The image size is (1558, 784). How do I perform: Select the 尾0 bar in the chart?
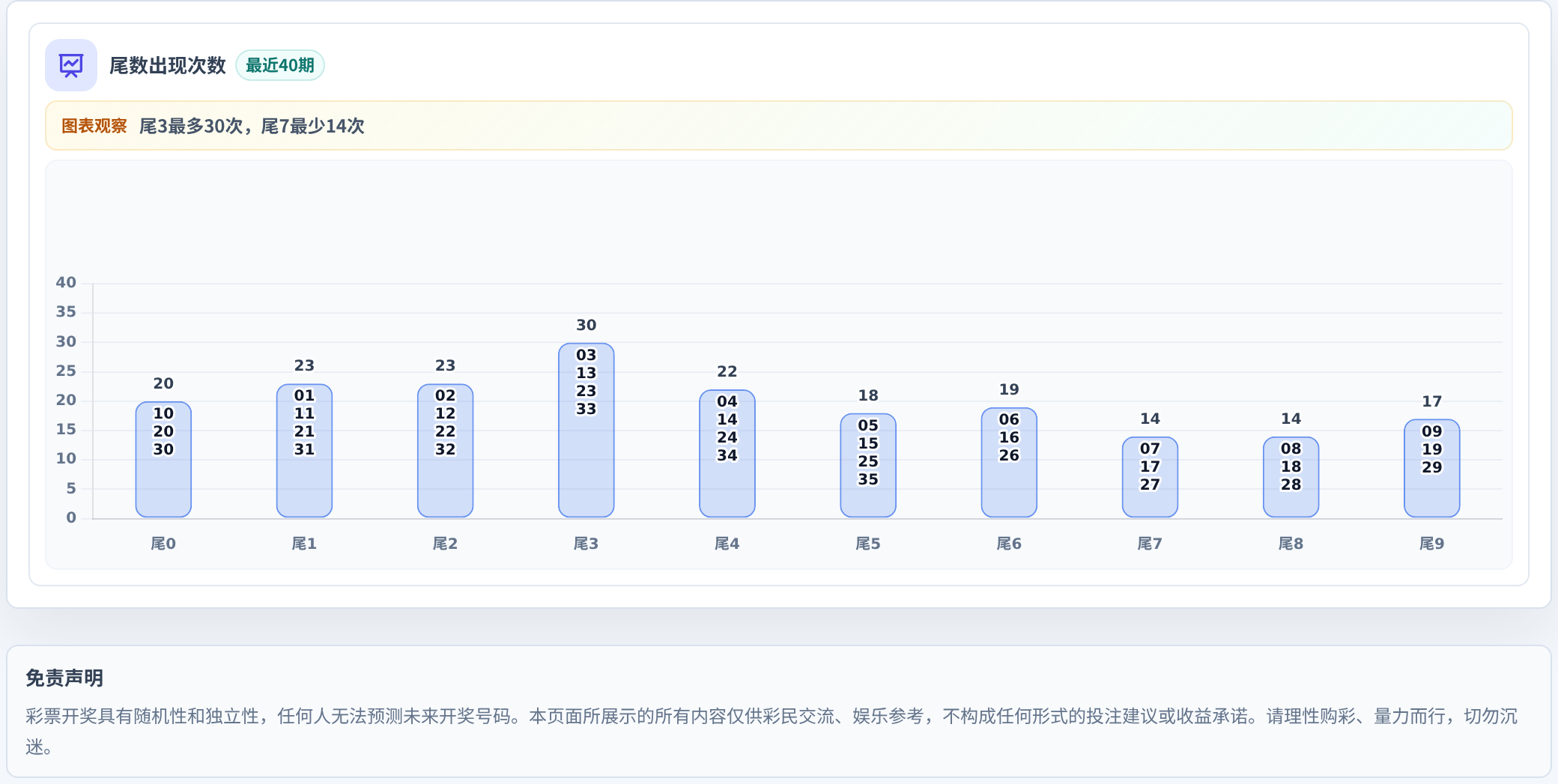coord(163,460)
